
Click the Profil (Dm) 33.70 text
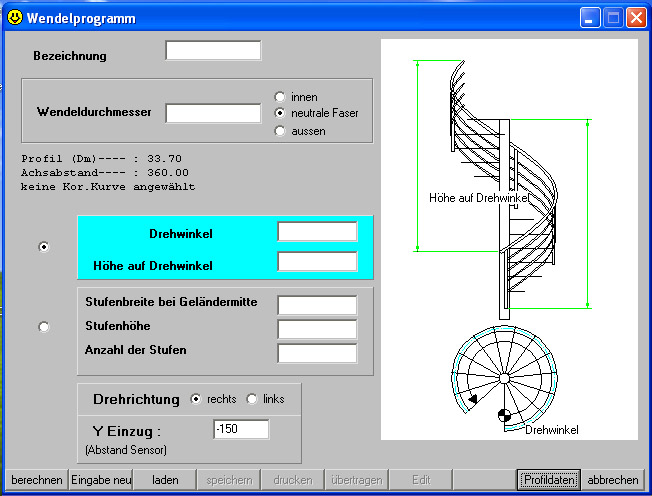(101, 158)
